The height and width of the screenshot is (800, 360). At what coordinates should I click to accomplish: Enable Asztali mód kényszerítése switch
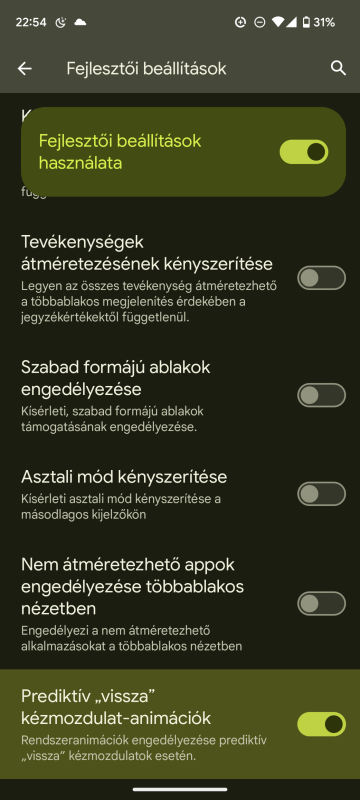(321, 494)
